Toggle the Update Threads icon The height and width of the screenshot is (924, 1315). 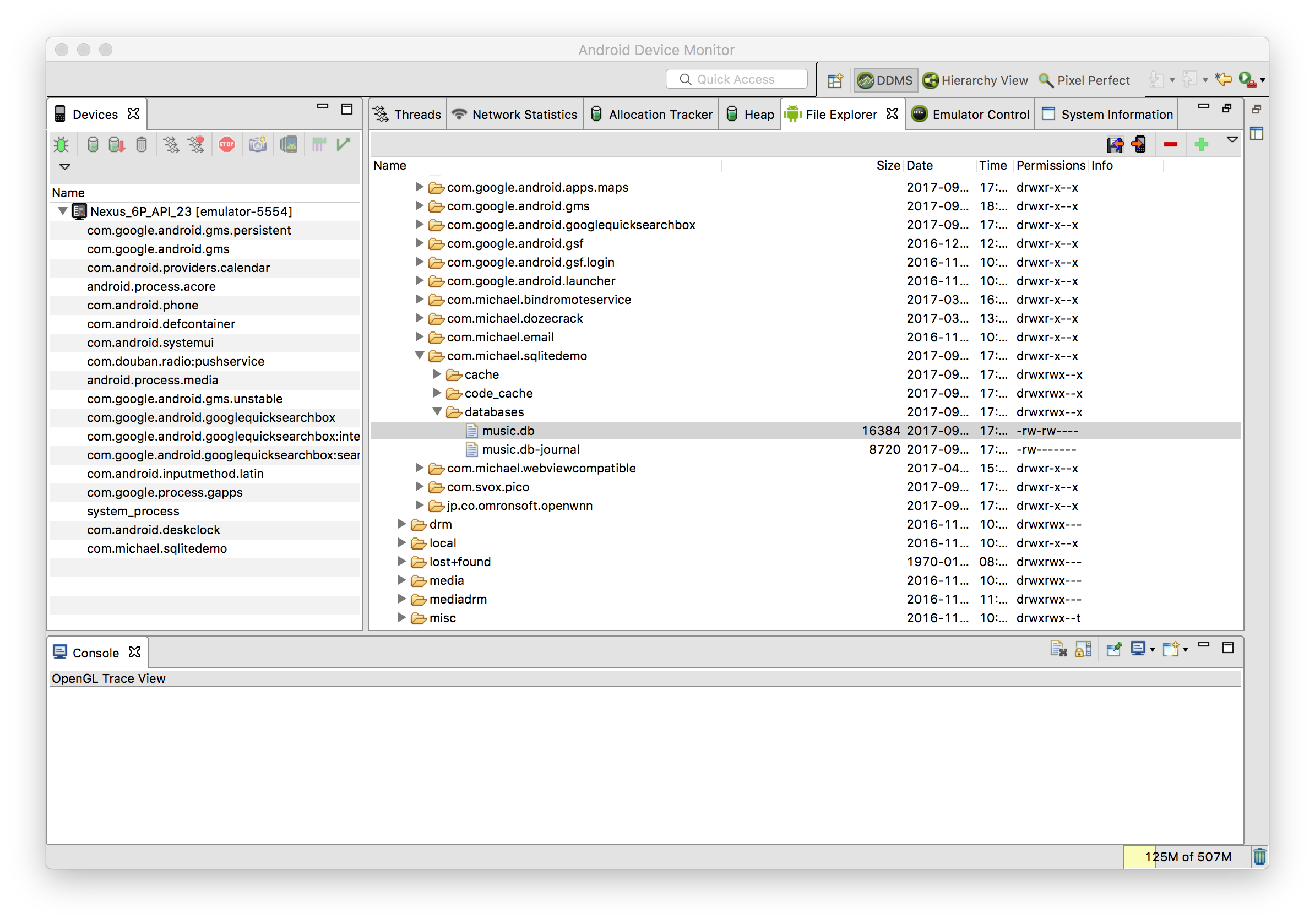click(x=171, y=145)
